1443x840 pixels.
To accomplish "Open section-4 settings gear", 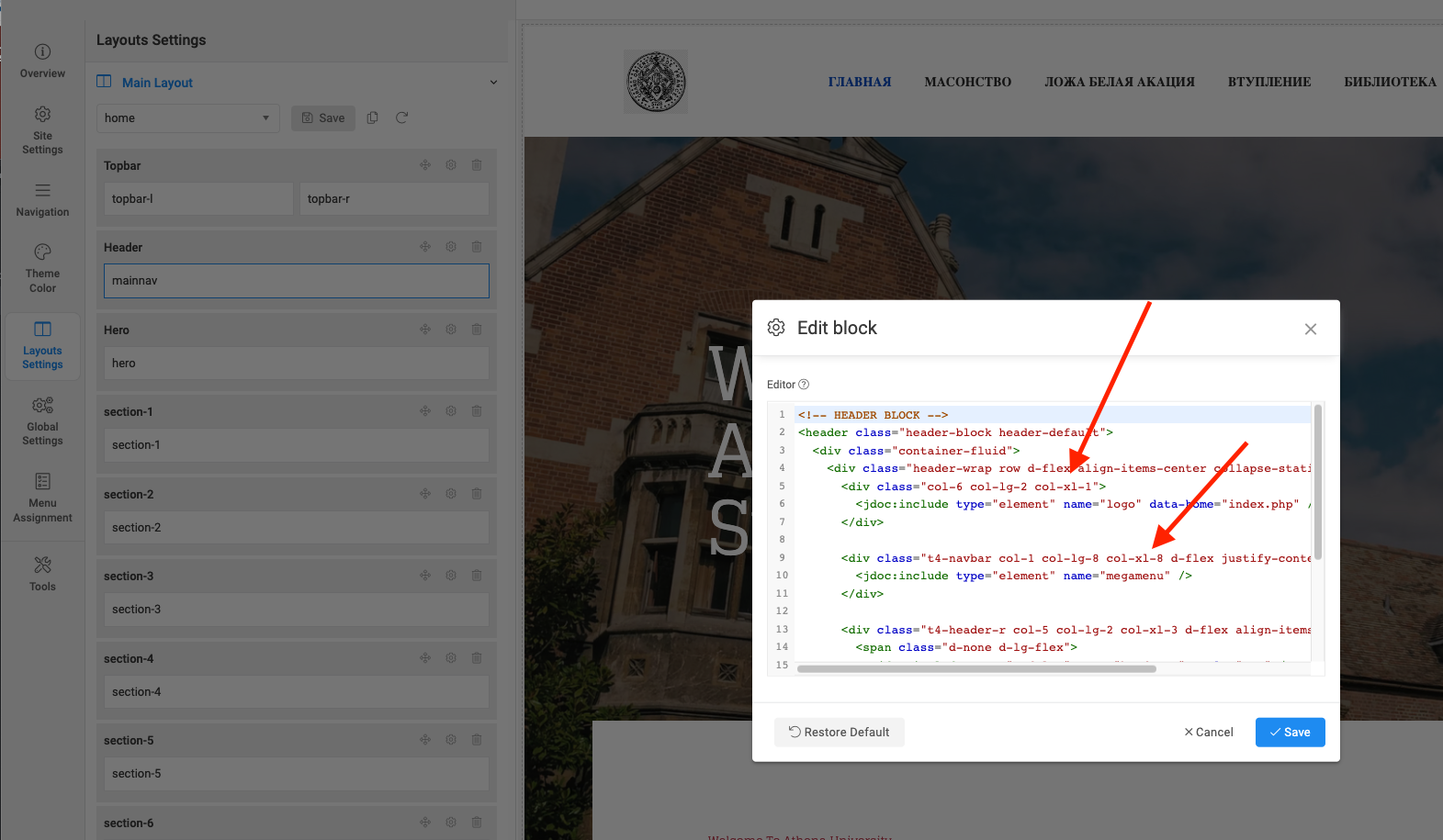I will tap(451, 658).
